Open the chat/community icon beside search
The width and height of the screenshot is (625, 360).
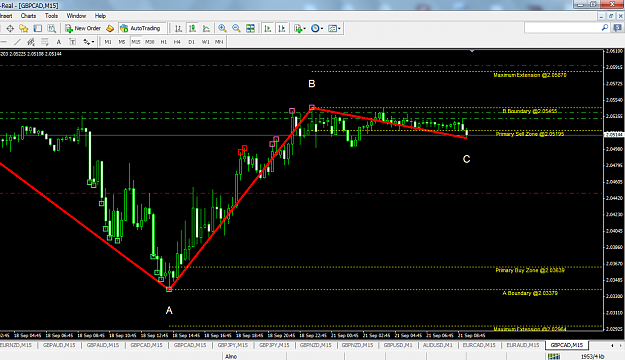coord(618,28)
